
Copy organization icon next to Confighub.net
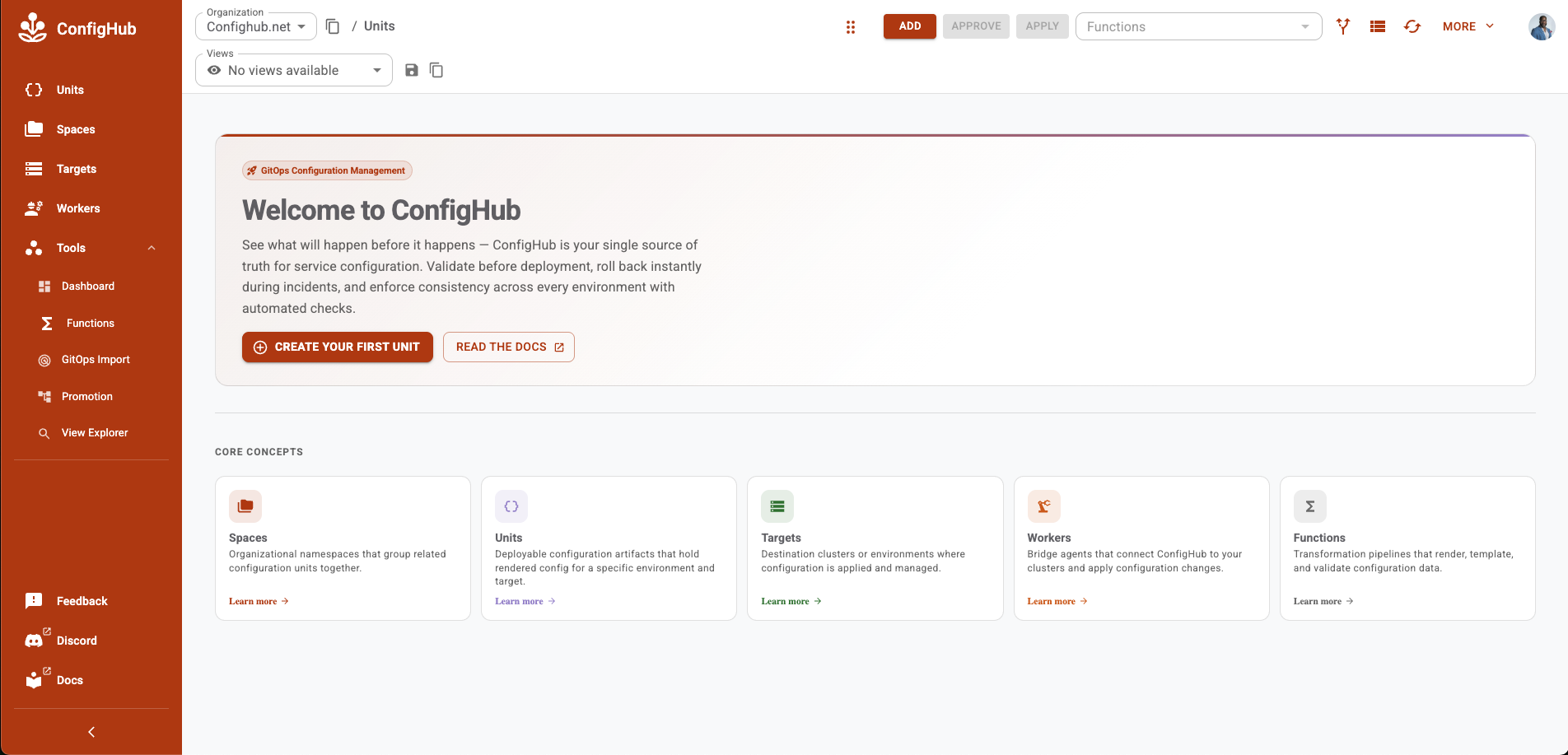click(333, 26)
